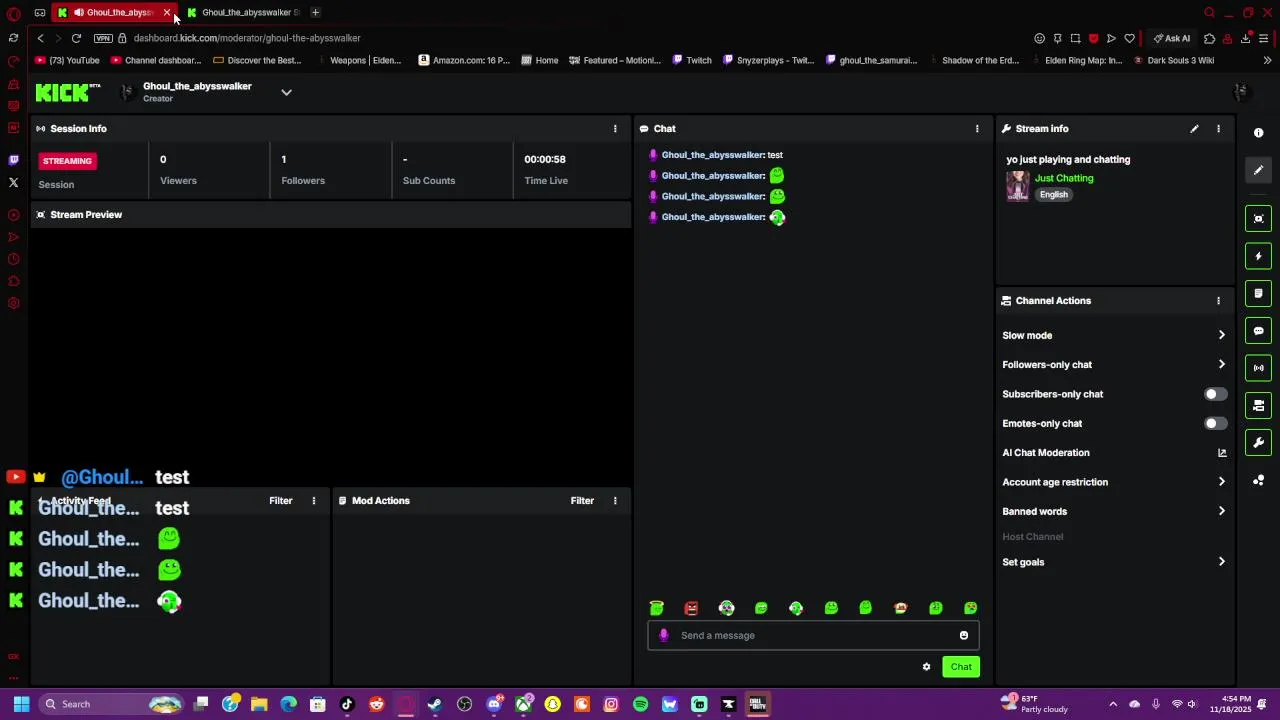Viewport: 1280px width, 720px height.
Task: Toggle the broadcast signal widget in right sidebar
Action: 1258,368
